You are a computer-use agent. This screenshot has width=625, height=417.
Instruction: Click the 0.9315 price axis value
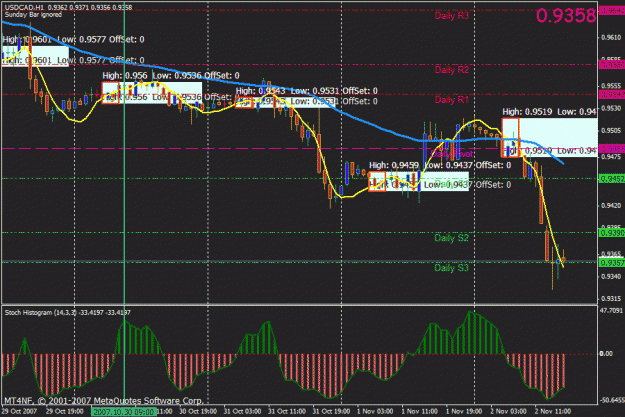click(x=611, y=299)
